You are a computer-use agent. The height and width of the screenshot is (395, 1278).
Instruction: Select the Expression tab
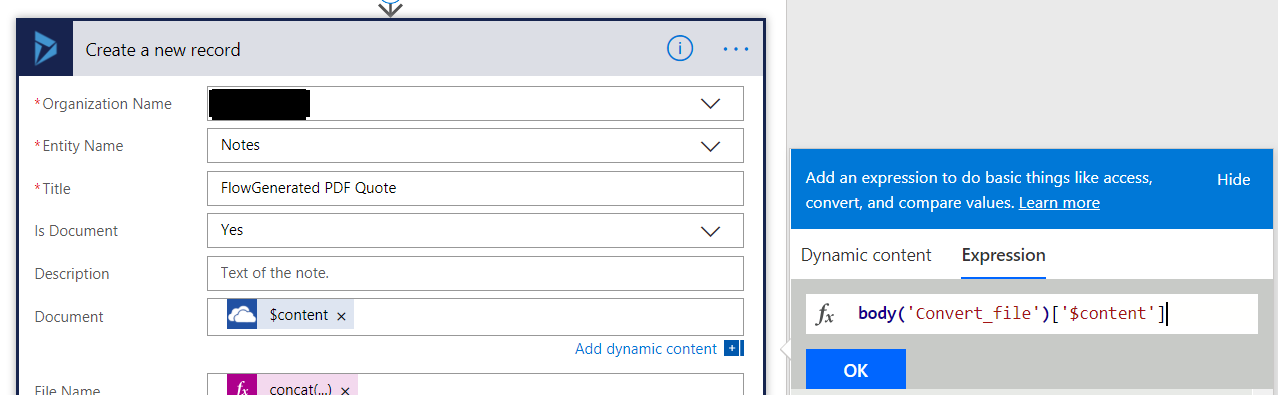pos(1003,255)
